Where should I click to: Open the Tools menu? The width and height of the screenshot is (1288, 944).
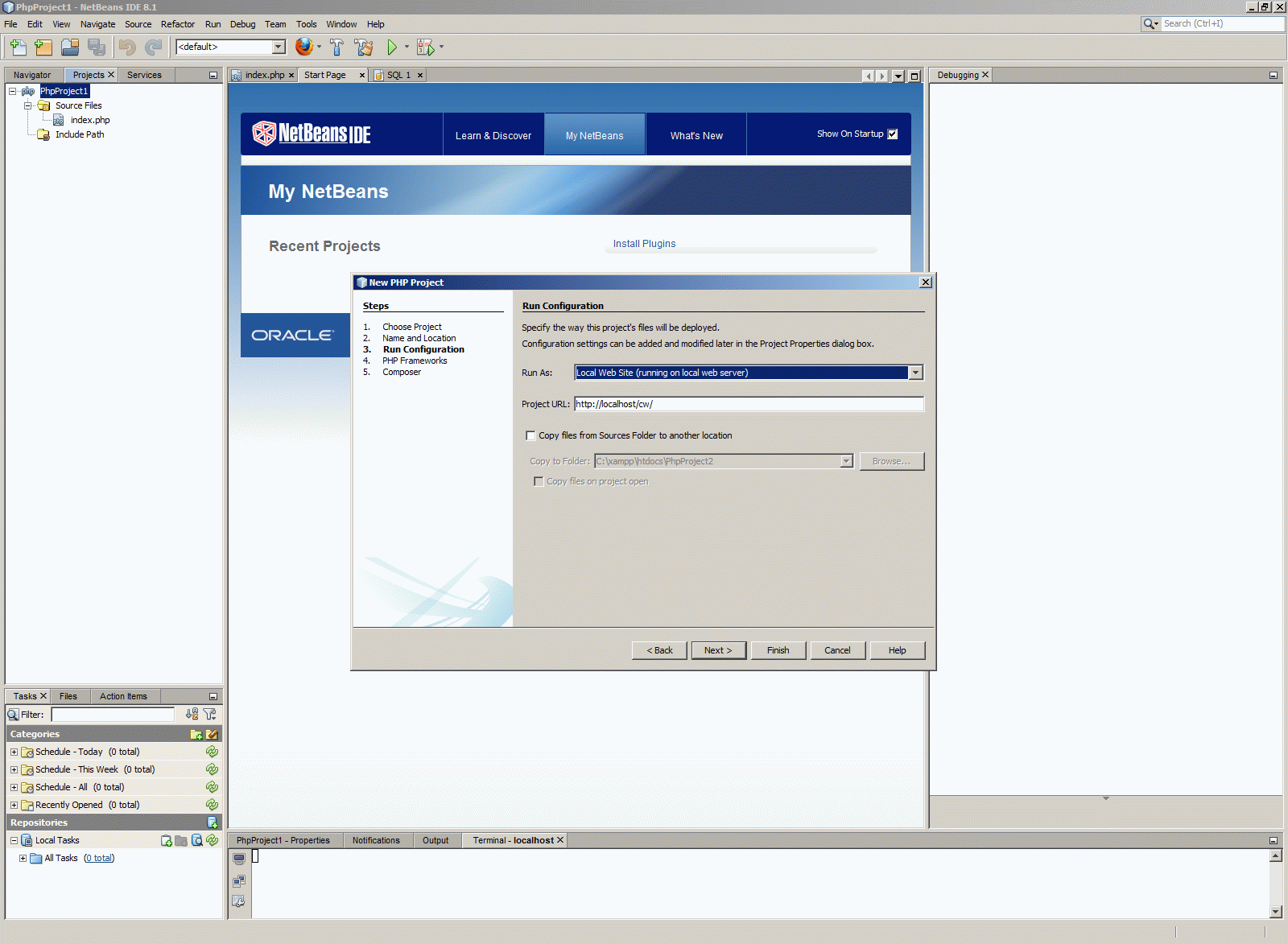(x=306, y=24)
